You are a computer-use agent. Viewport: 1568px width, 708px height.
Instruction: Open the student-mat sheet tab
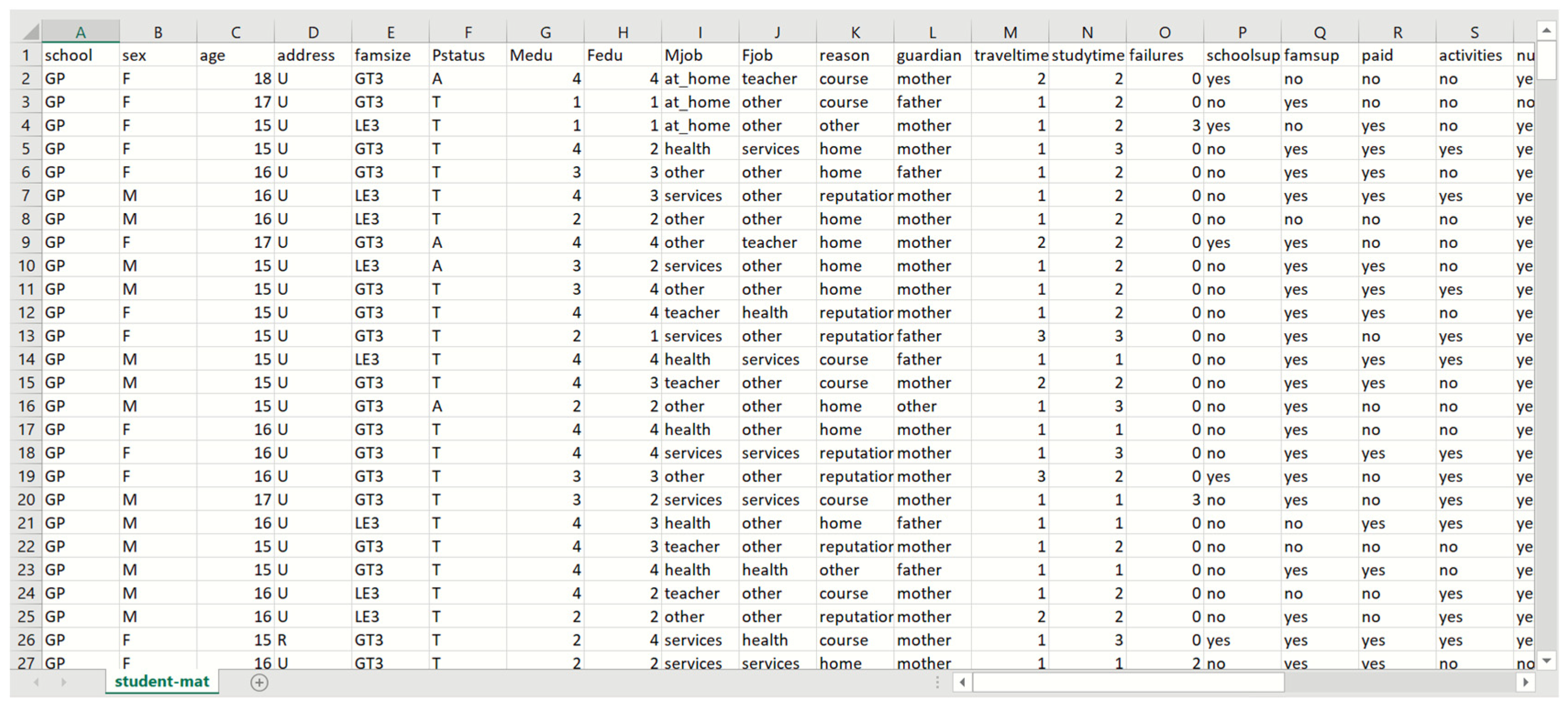(161, 681)
